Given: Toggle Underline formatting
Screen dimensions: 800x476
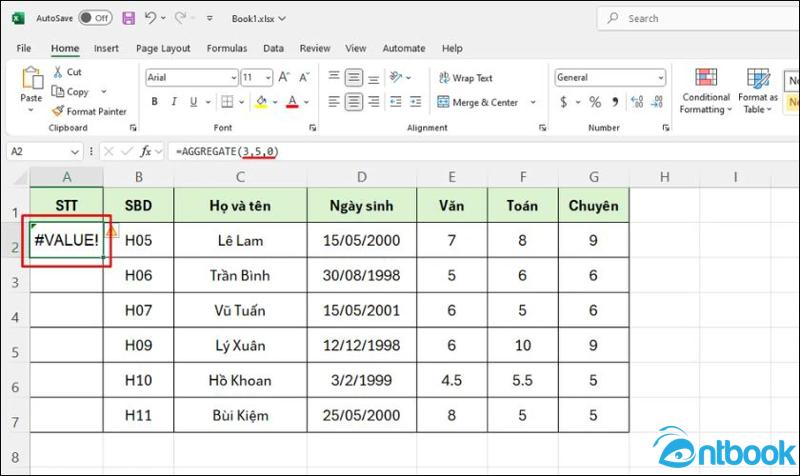Looking at the screenshot, I should 193,102.
